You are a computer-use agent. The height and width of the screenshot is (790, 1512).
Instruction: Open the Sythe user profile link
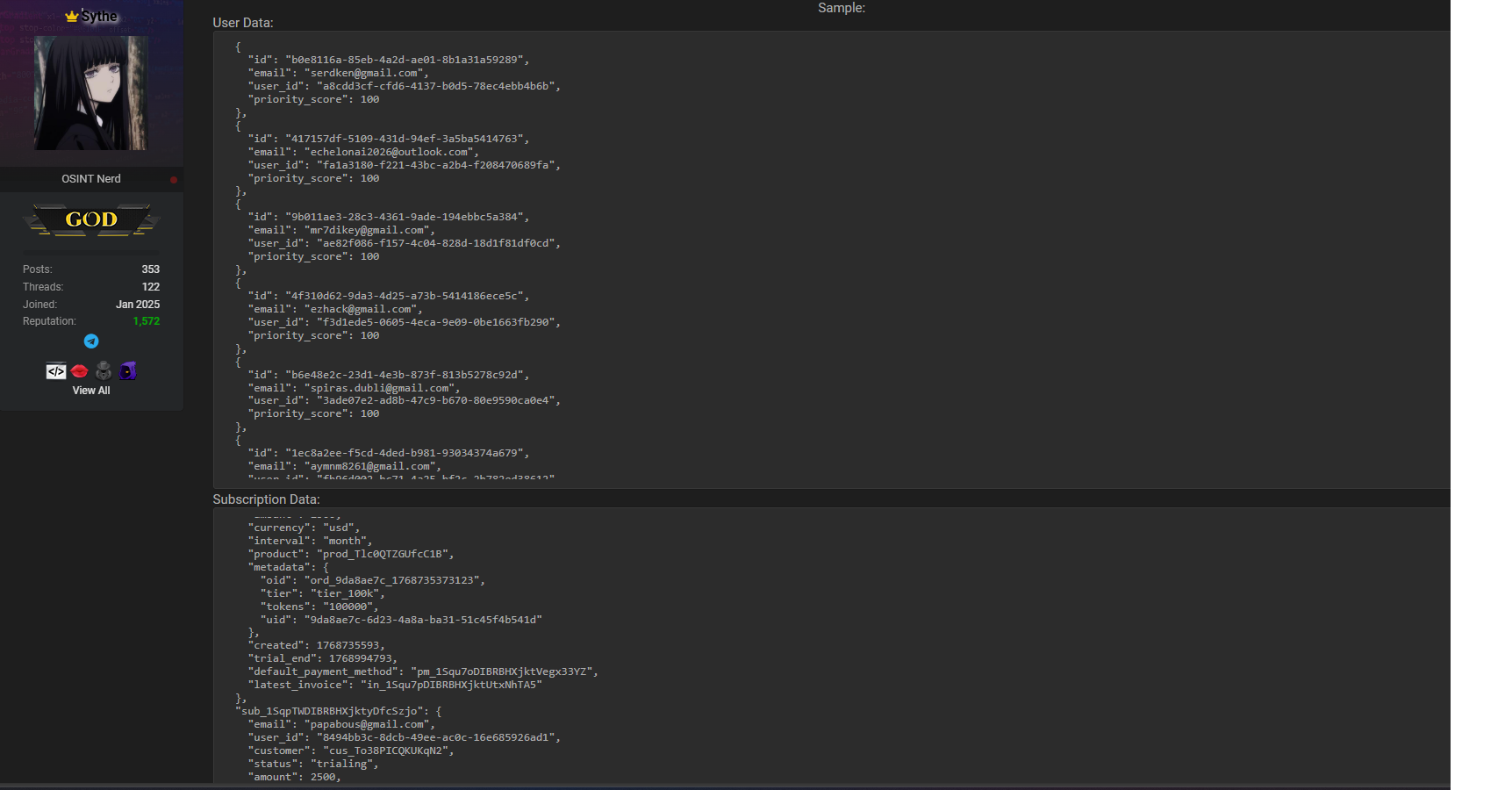[99, 17]
